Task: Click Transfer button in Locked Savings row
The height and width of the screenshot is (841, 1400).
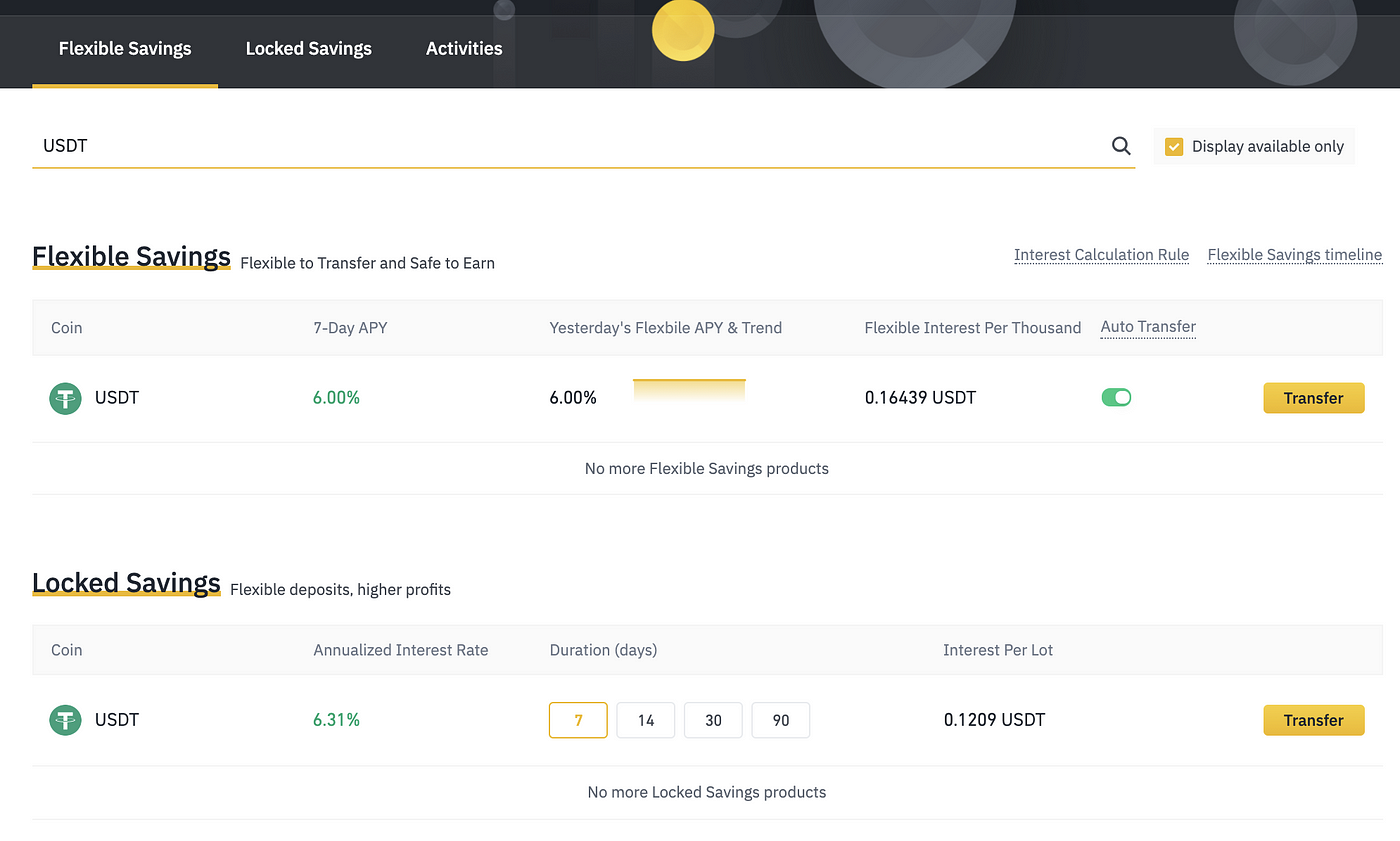Action: [1314, 720]
